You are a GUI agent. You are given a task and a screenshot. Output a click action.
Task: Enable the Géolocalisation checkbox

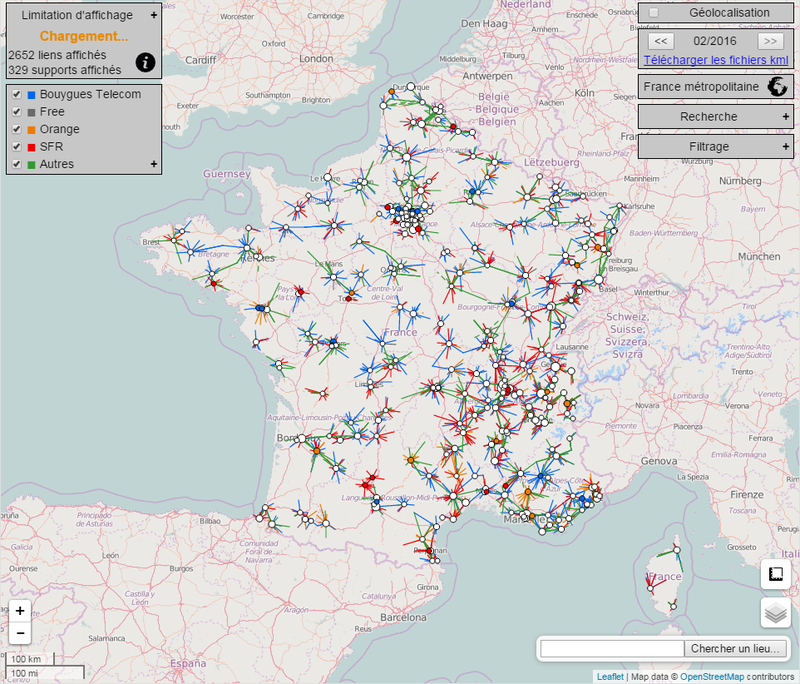[655, 10]
